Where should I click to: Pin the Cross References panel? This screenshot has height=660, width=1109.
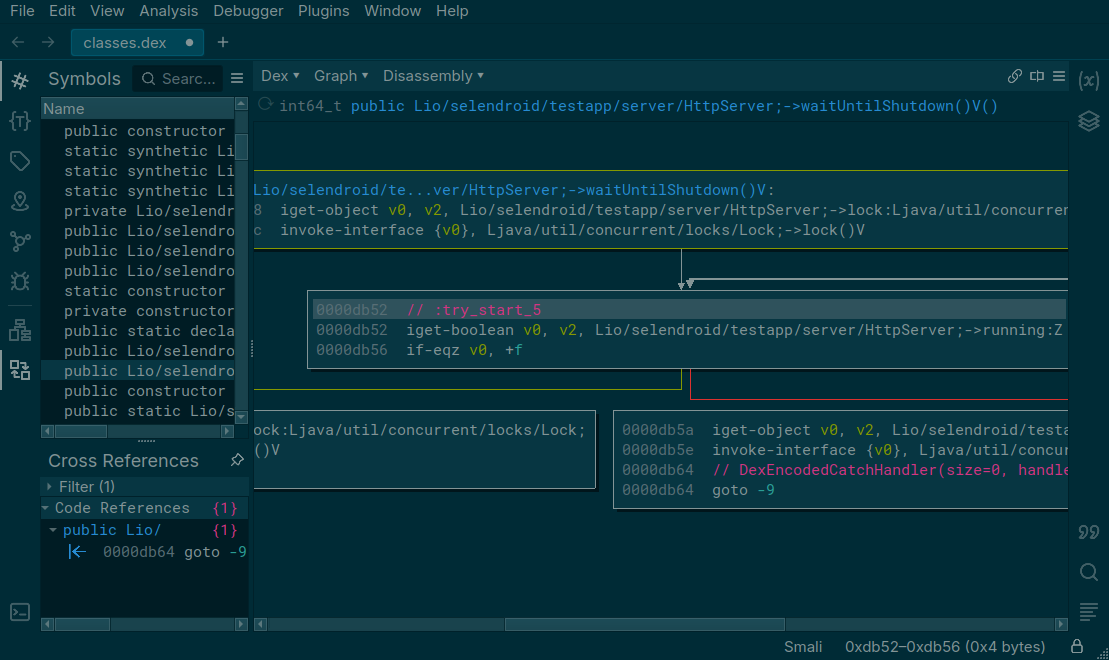(x=237, y=460)
